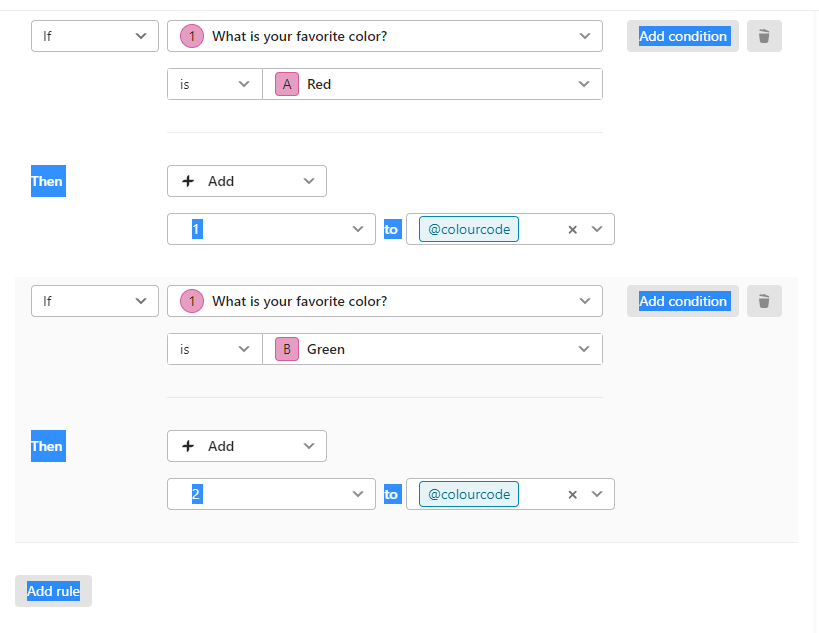Delete the first rule with trash icon
Screen dimensions: 819x633
tap(764, 36)
